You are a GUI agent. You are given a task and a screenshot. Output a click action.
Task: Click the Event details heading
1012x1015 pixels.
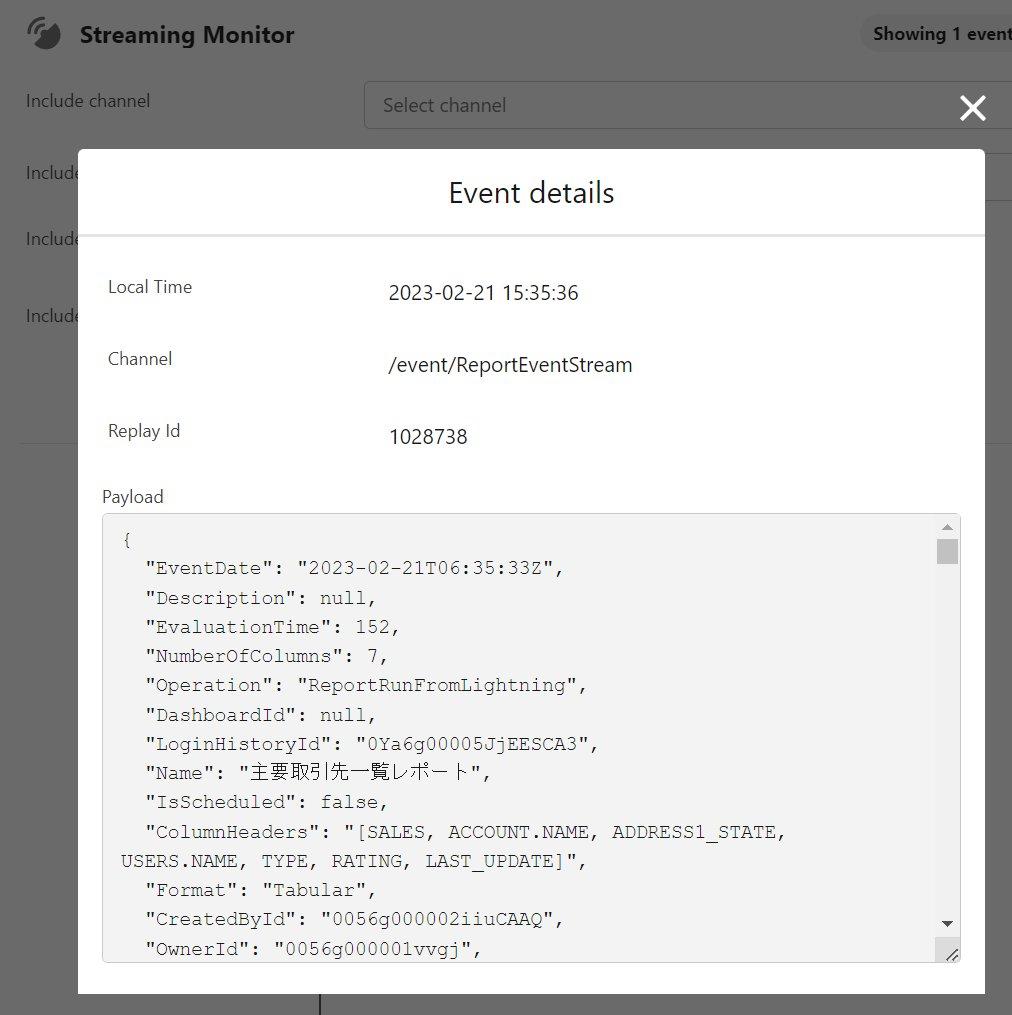(x=531, y=193)
